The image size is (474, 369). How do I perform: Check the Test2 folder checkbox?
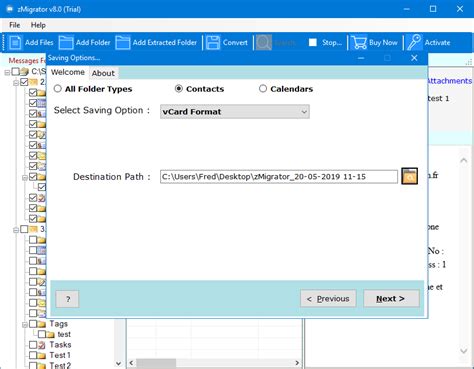(x=33, y=365)
